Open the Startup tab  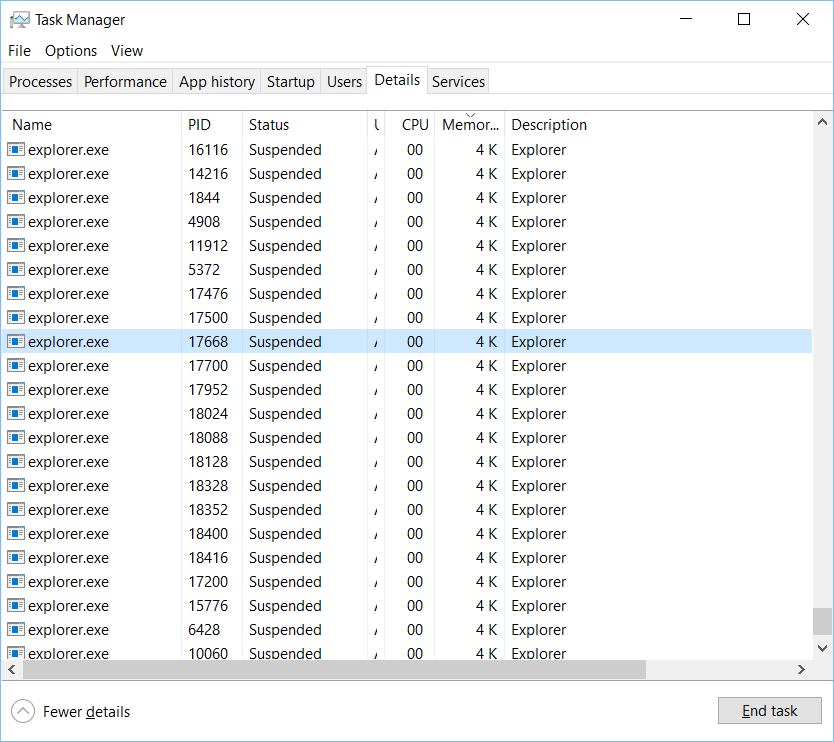click(291, 82)
